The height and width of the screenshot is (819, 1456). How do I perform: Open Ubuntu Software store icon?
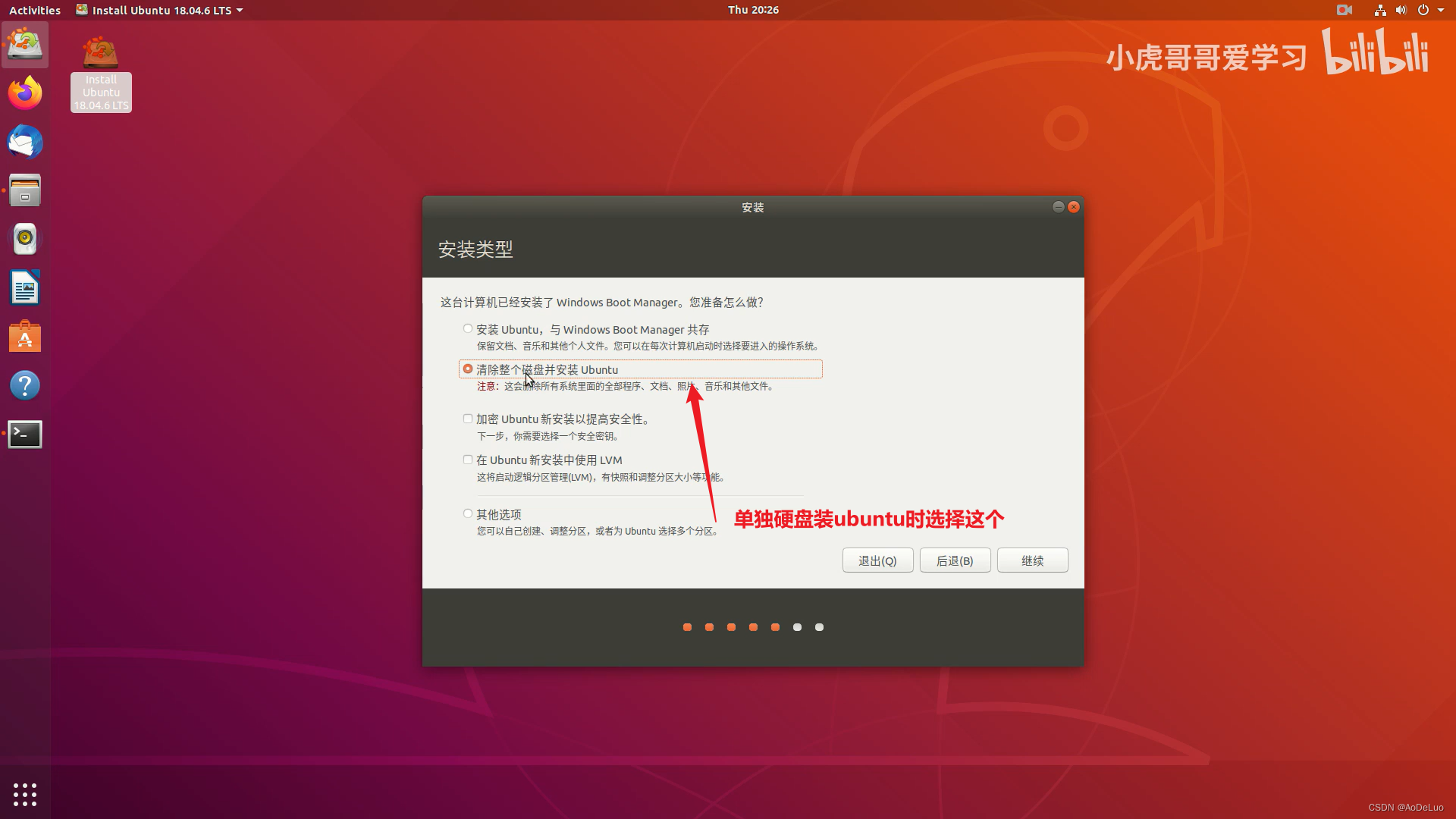click(25, 337)
